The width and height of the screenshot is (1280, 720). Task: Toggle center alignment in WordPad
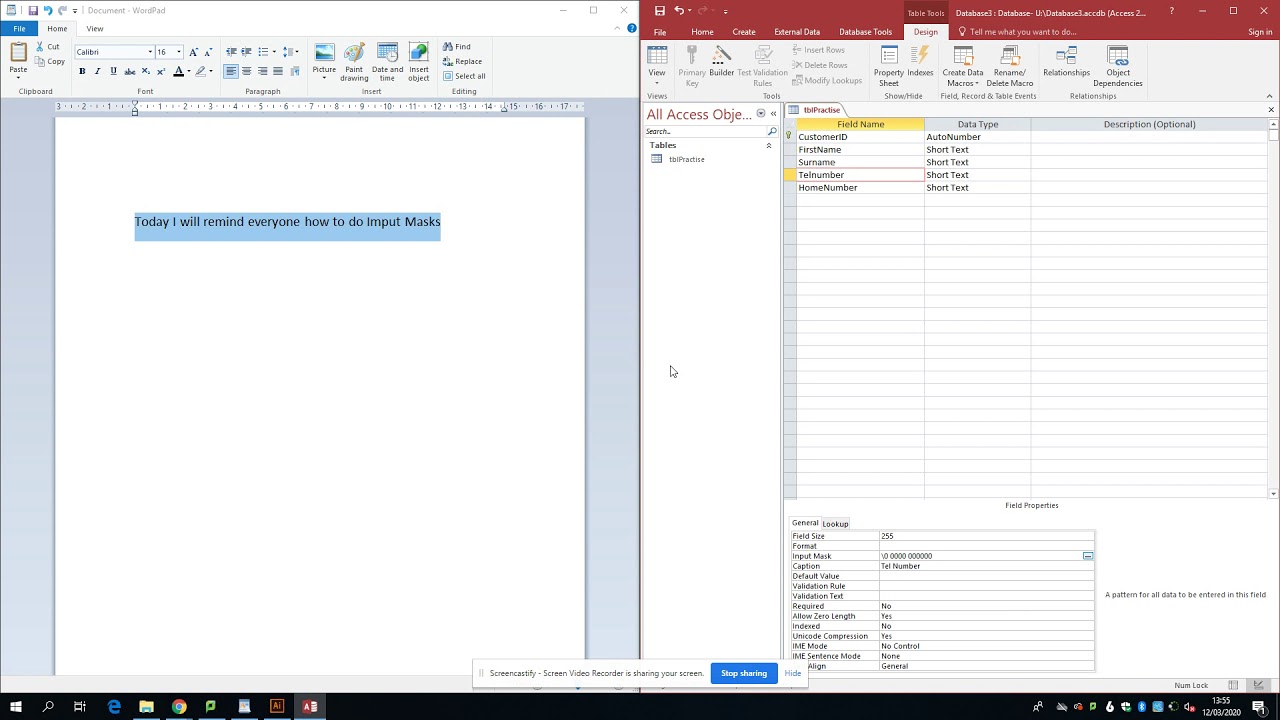pyautogui.click(x=246, y=71)
